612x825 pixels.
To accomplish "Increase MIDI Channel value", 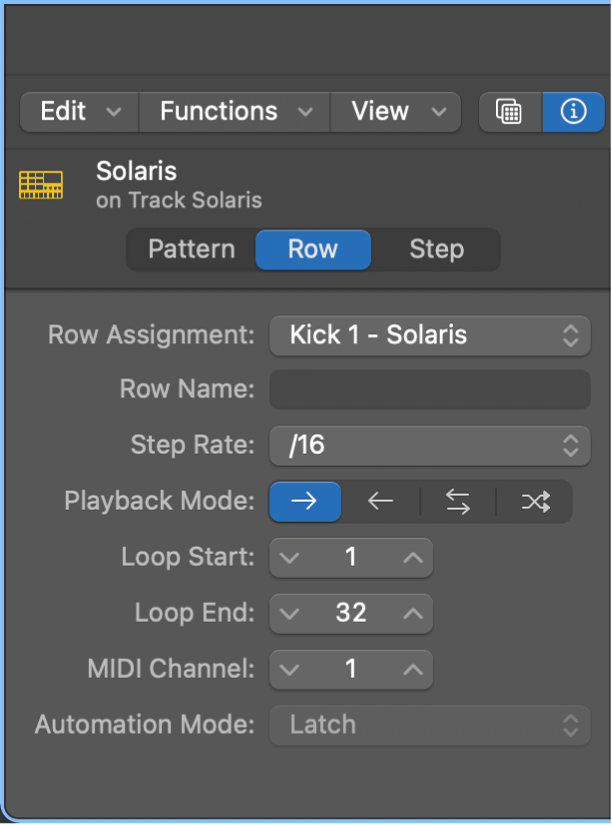I will (413, 670).
